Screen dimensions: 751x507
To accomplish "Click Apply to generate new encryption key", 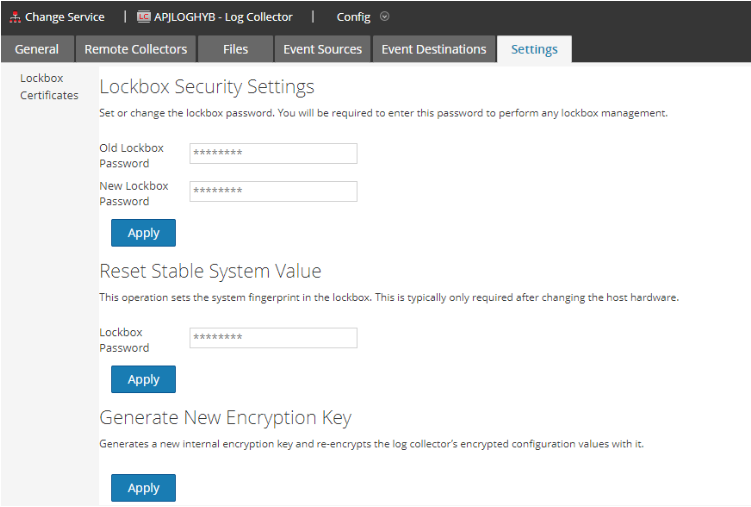I will (143, 488).
